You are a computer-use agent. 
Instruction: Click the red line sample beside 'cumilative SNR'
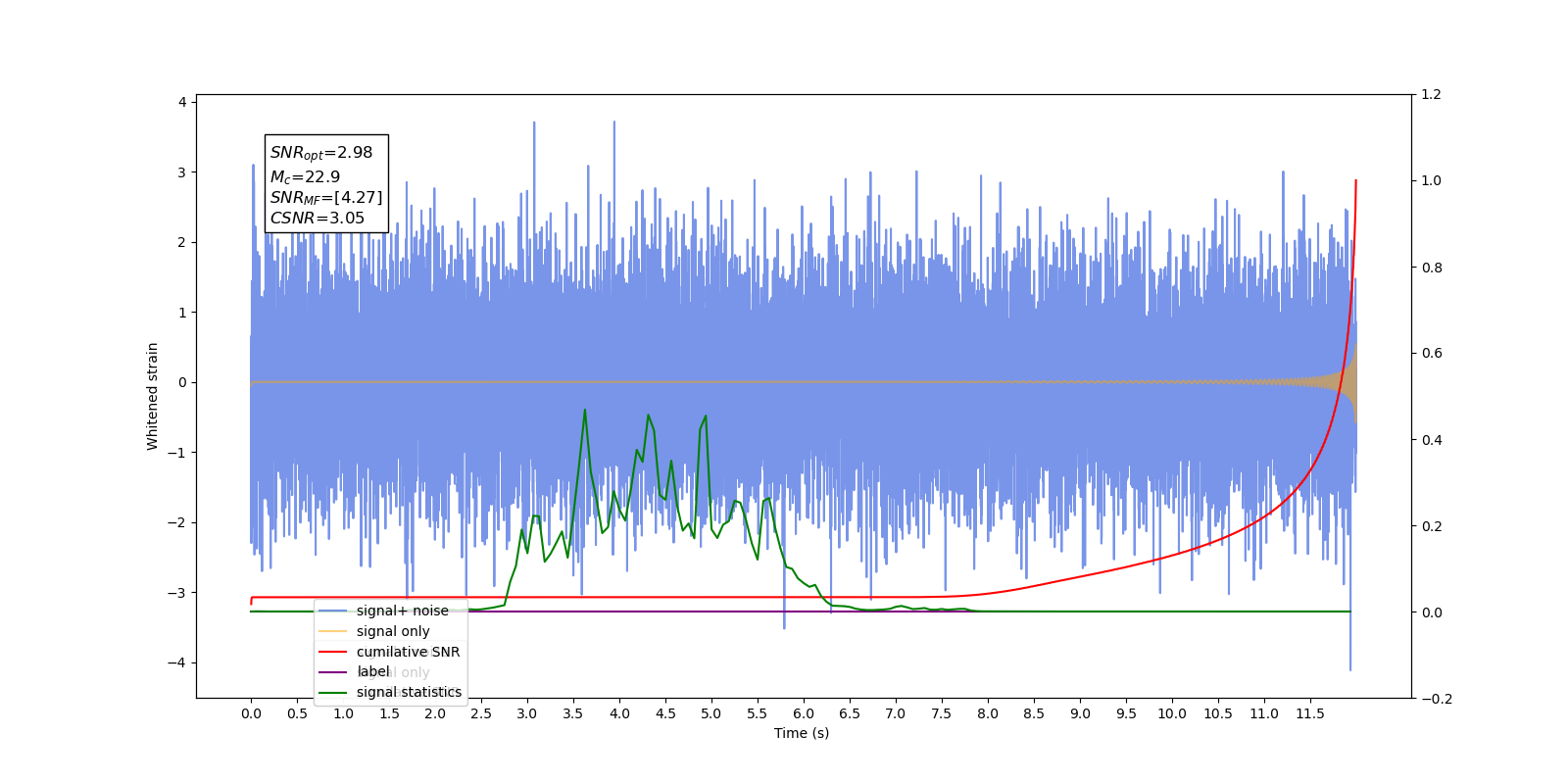[x=333, y=652]
